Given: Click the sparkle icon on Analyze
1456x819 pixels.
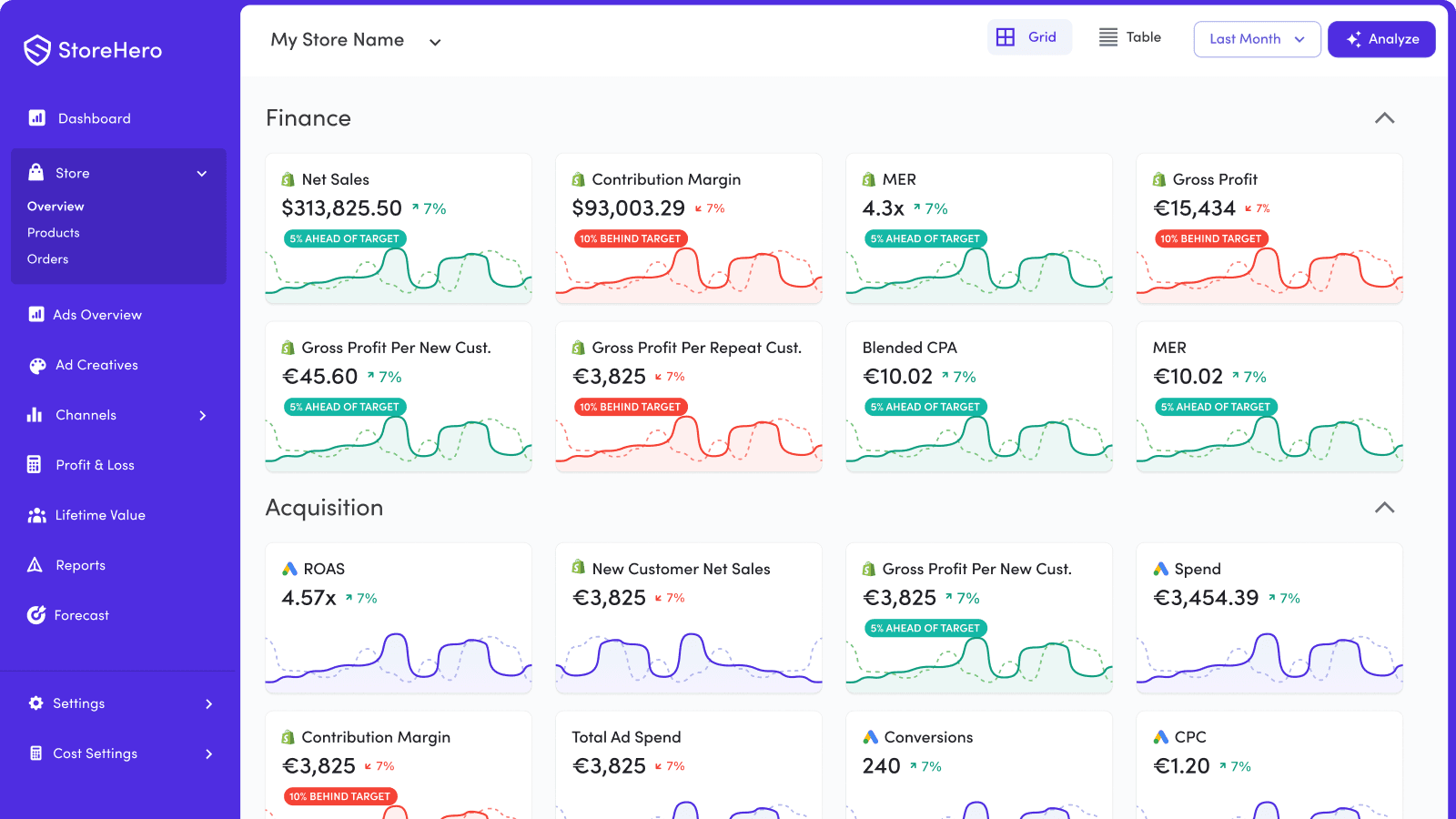Looking at the screenshot, I should coord(1354,39).
